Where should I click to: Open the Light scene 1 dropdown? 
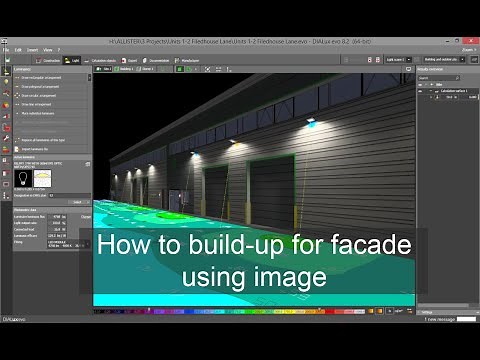click(x=398, y=60)
